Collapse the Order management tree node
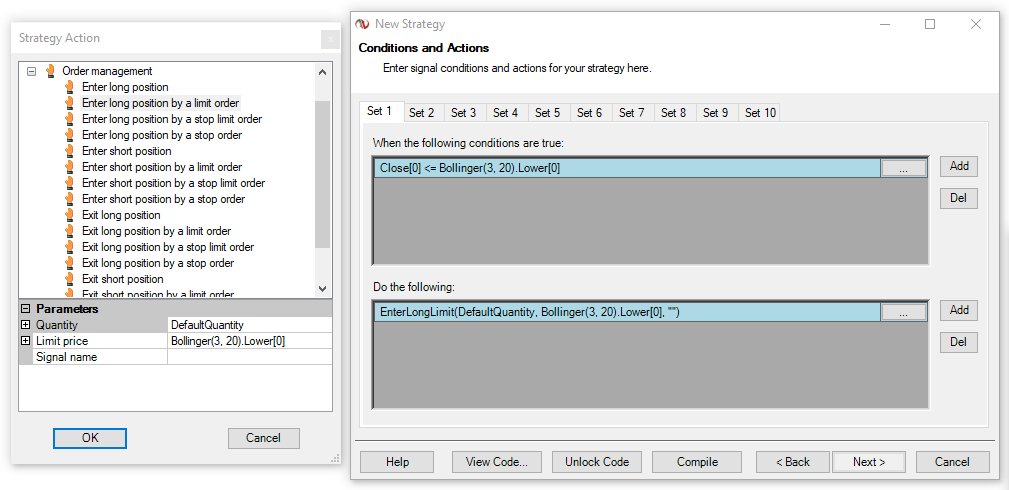This screenshot has width=1009, height=490. [31, 71]
